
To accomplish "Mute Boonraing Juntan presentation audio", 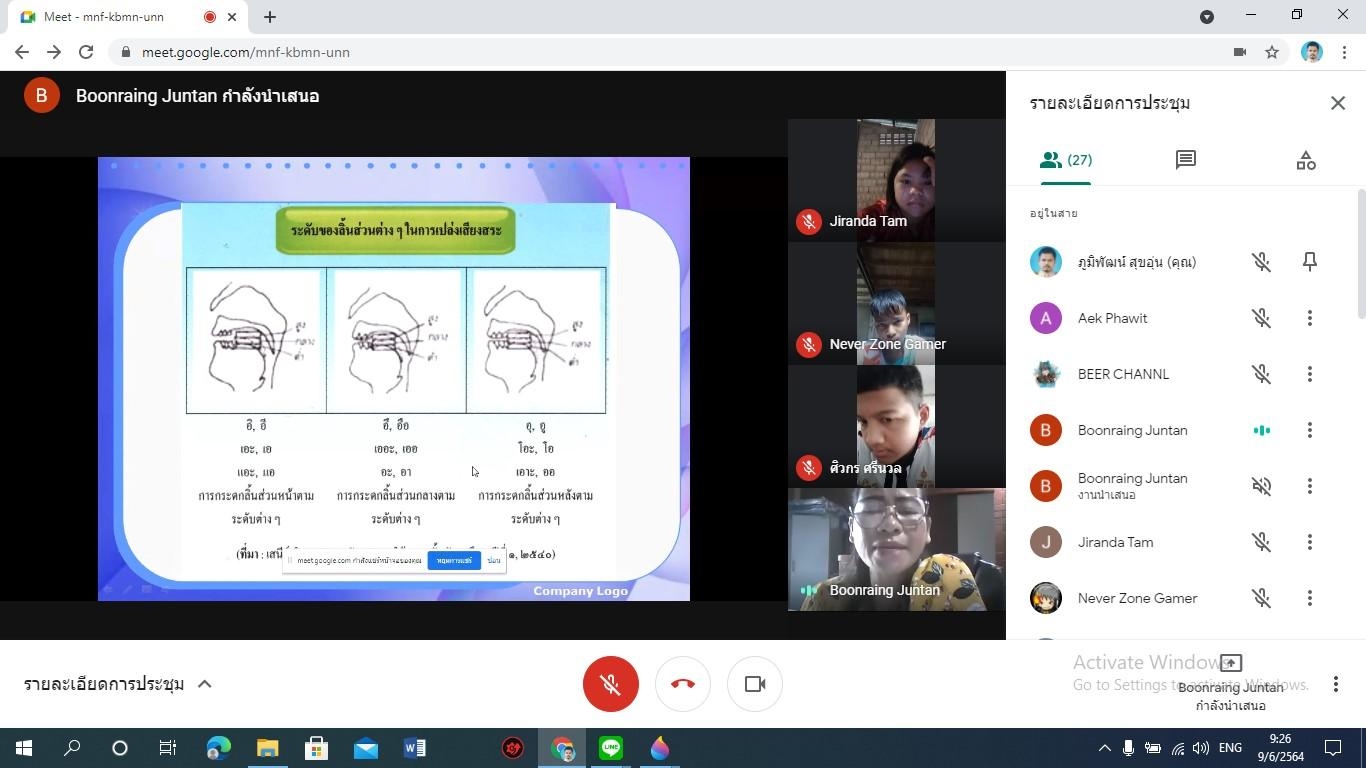I will pos(1261,486).
